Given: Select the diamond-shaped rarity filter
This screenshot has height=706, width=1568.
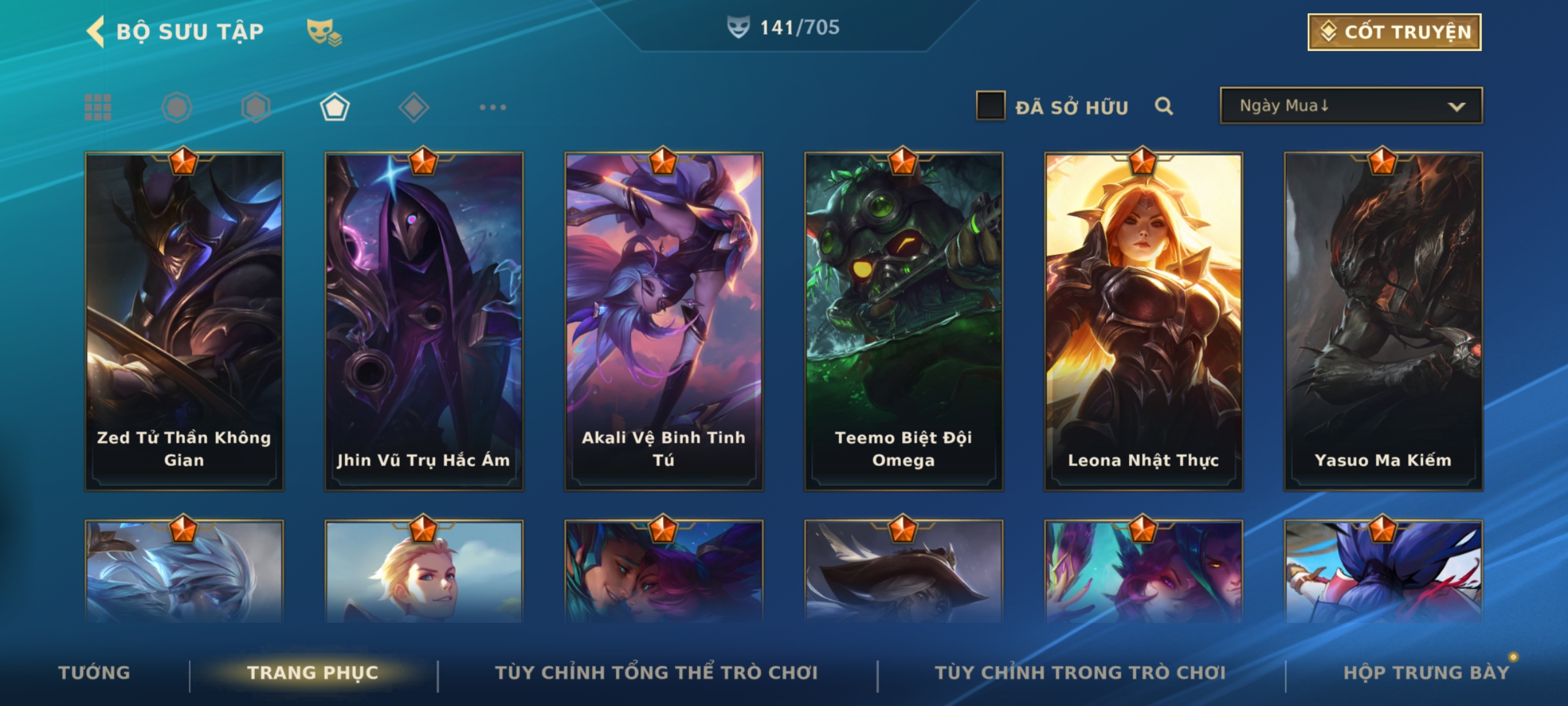Looking at the screenshot, I should (414, 107).
